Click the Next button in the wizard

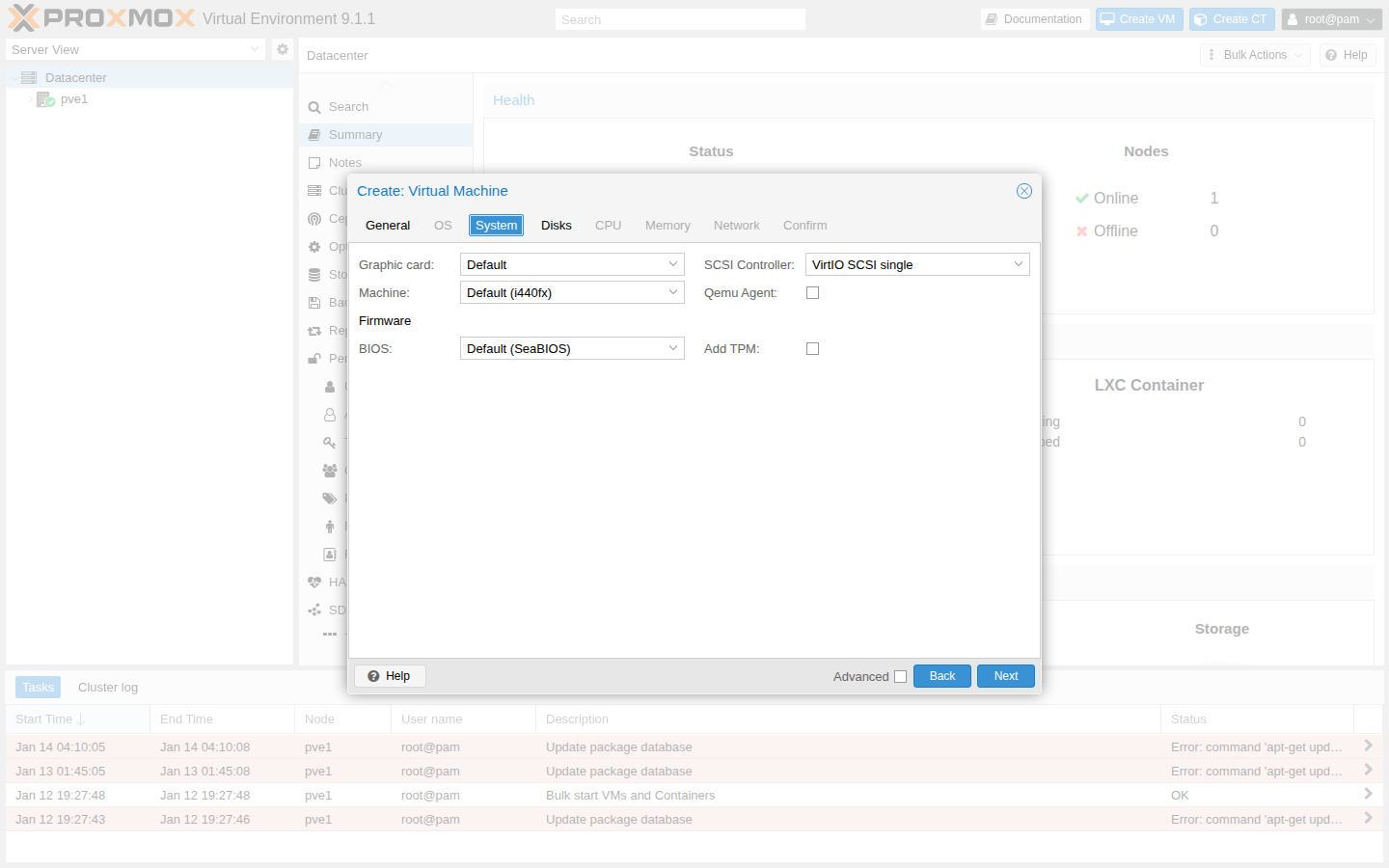coord(1005,676)
